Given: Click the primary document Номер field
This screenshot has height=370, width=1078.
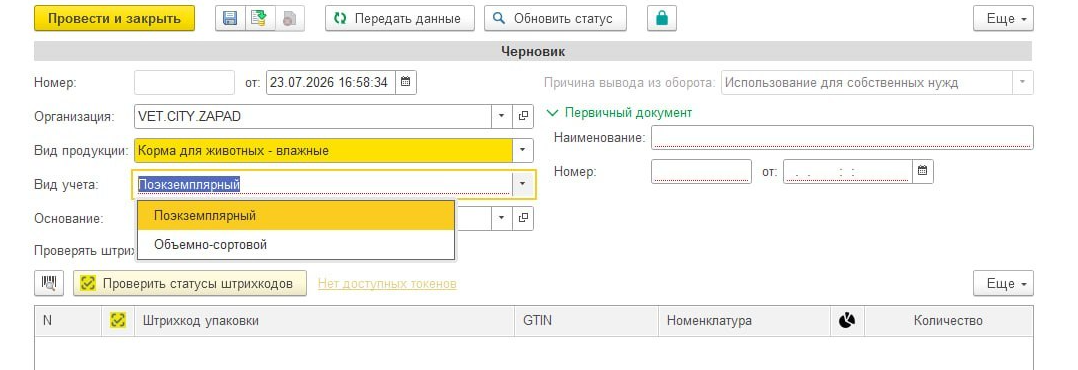Looking at the screenshot, I should click(x=701, y=171).
